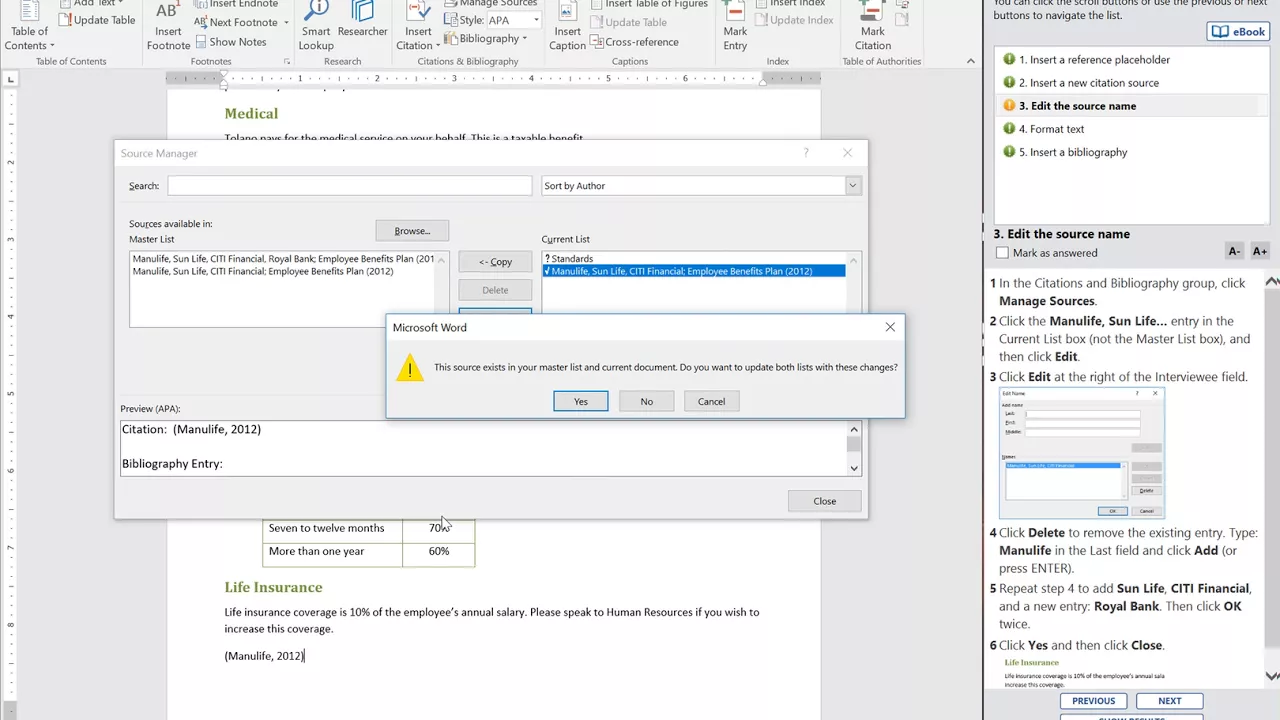Click Cancel in the Microsoft Word dialog

pos(711,401)
